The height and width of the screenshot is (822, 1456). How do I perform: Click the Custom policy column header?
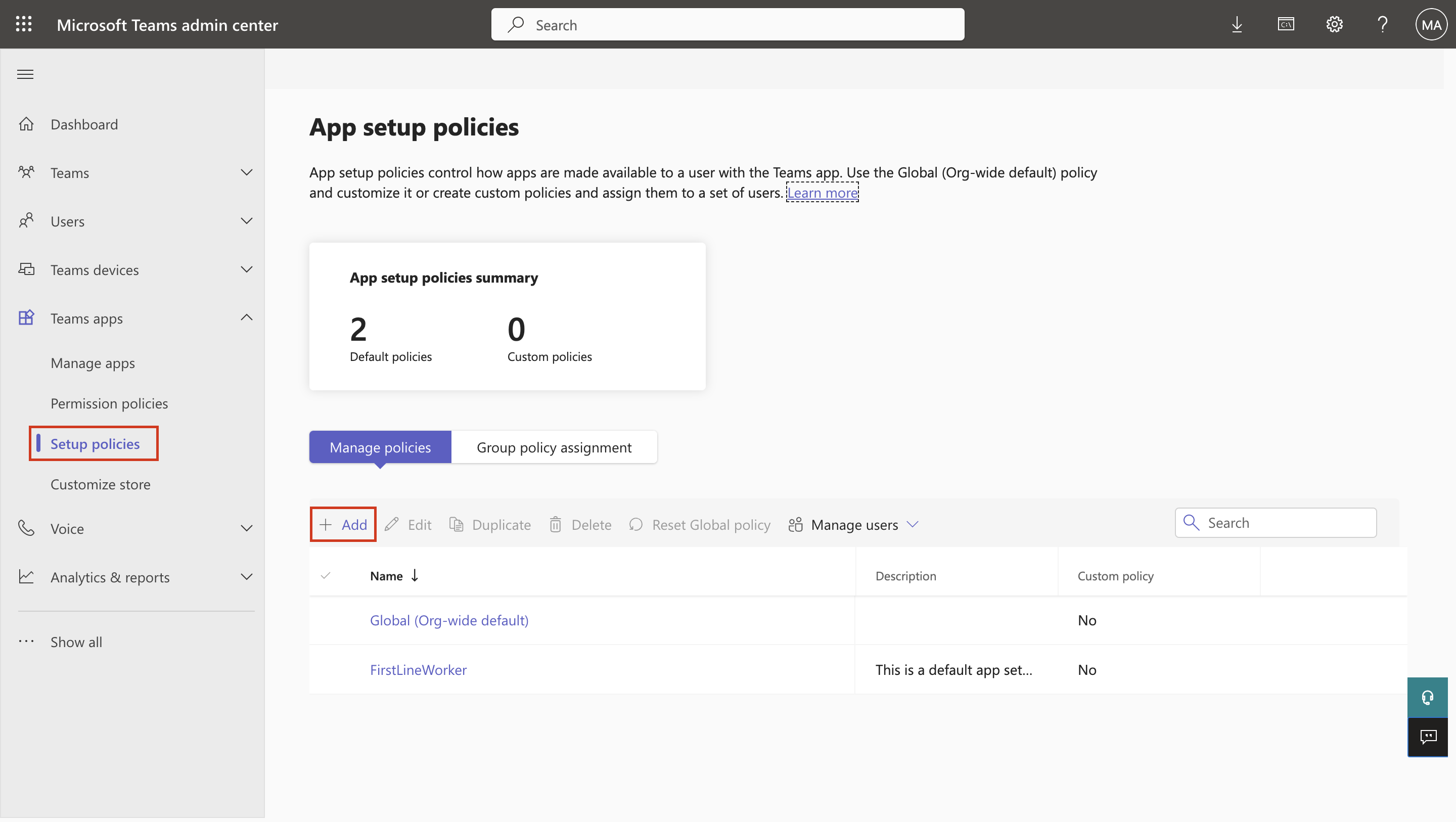coord(1115,575)
